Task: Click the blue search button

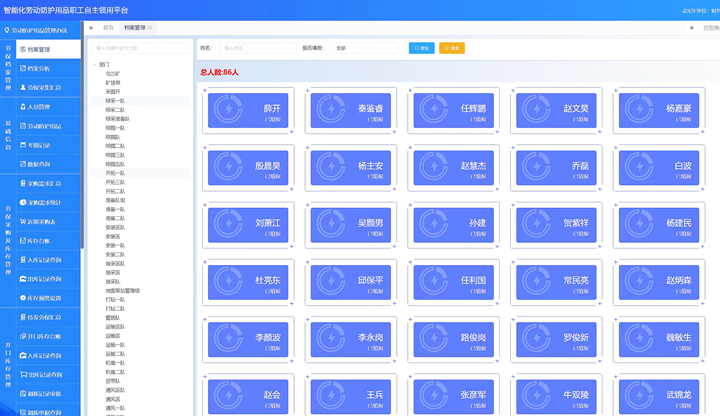Action: click(x=422, y=47)
